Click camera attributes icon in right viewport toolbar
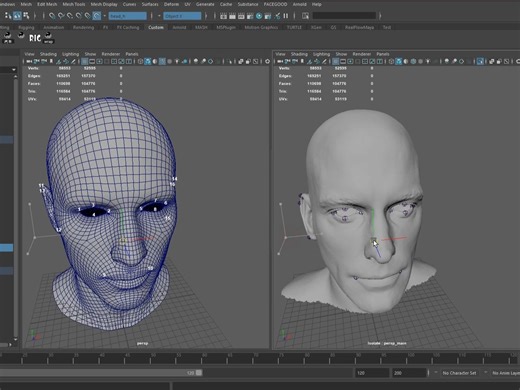 [295, 61]
